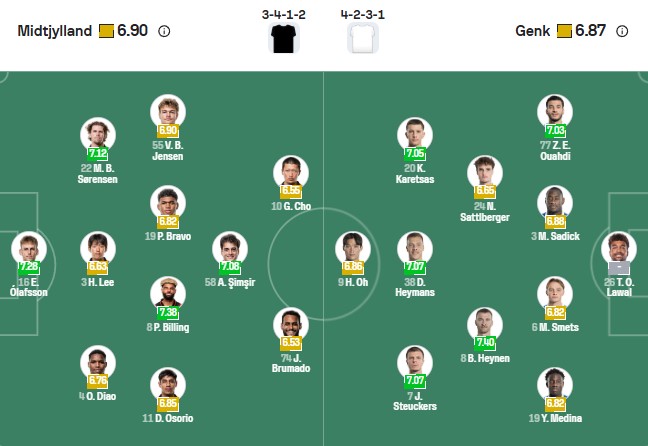Viewport: 648px width, 446px height.
Task: Click the A. Şimşir player name label
Action: (229, 282)
